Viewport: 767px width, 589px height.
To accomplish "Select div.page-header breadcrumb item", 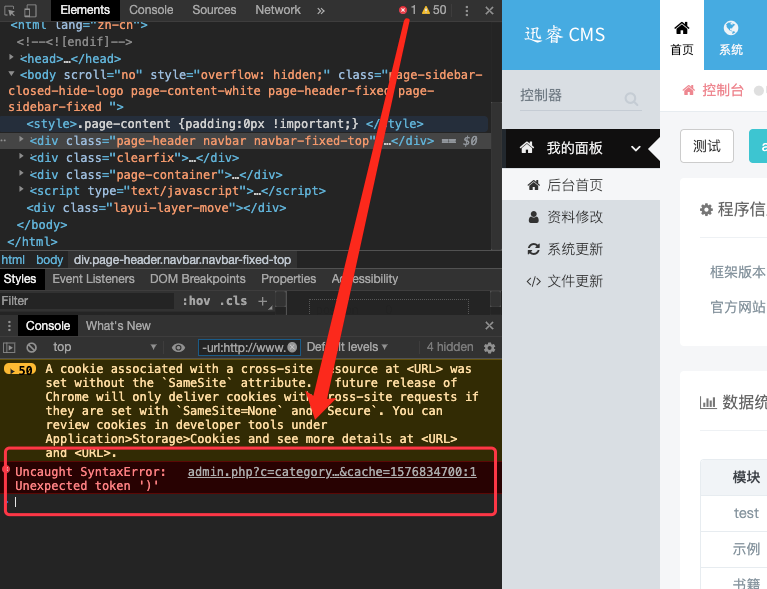I will pos(182,260).
